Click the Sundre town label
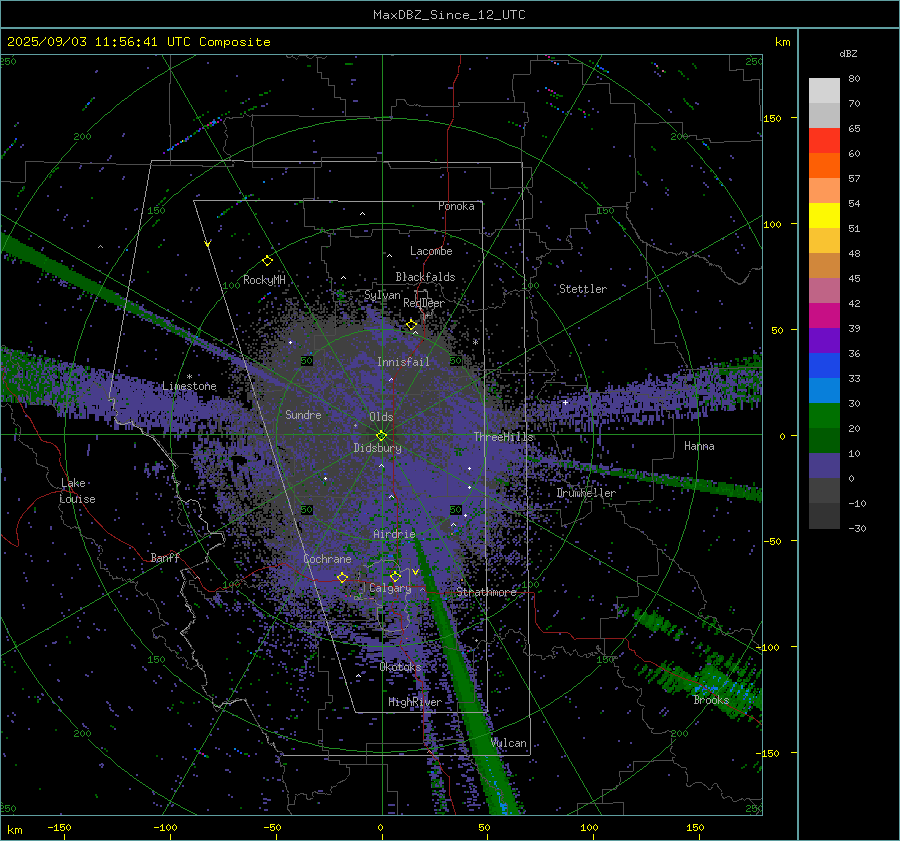The height and width of the screenshot is (841, 900). [x=303, y=414]
